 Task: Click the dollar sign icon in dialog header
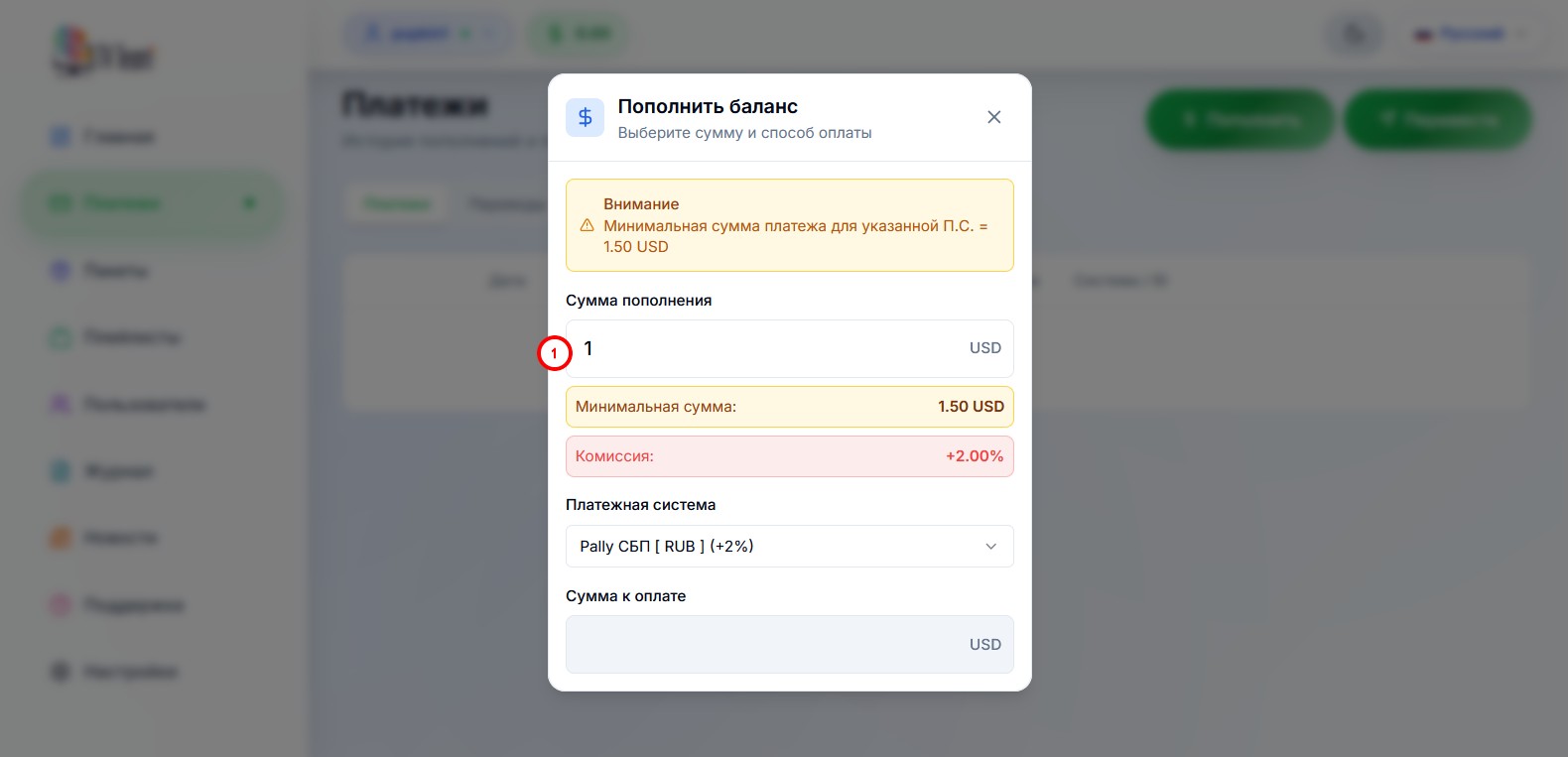click(585, 117)
